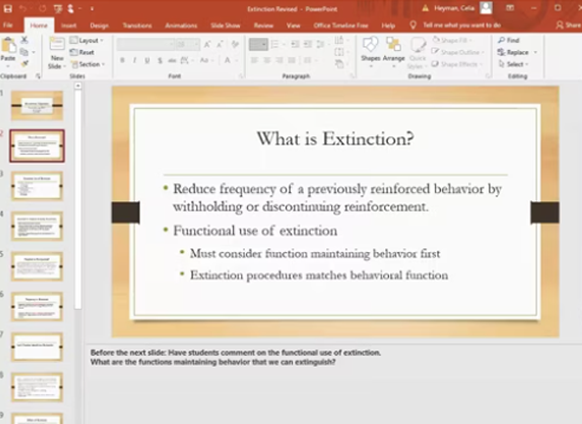Select slide 3 thumbnail in panel
Image resolution: width=582 pixels, height=424 pixels.
click(x=37, y=186)
